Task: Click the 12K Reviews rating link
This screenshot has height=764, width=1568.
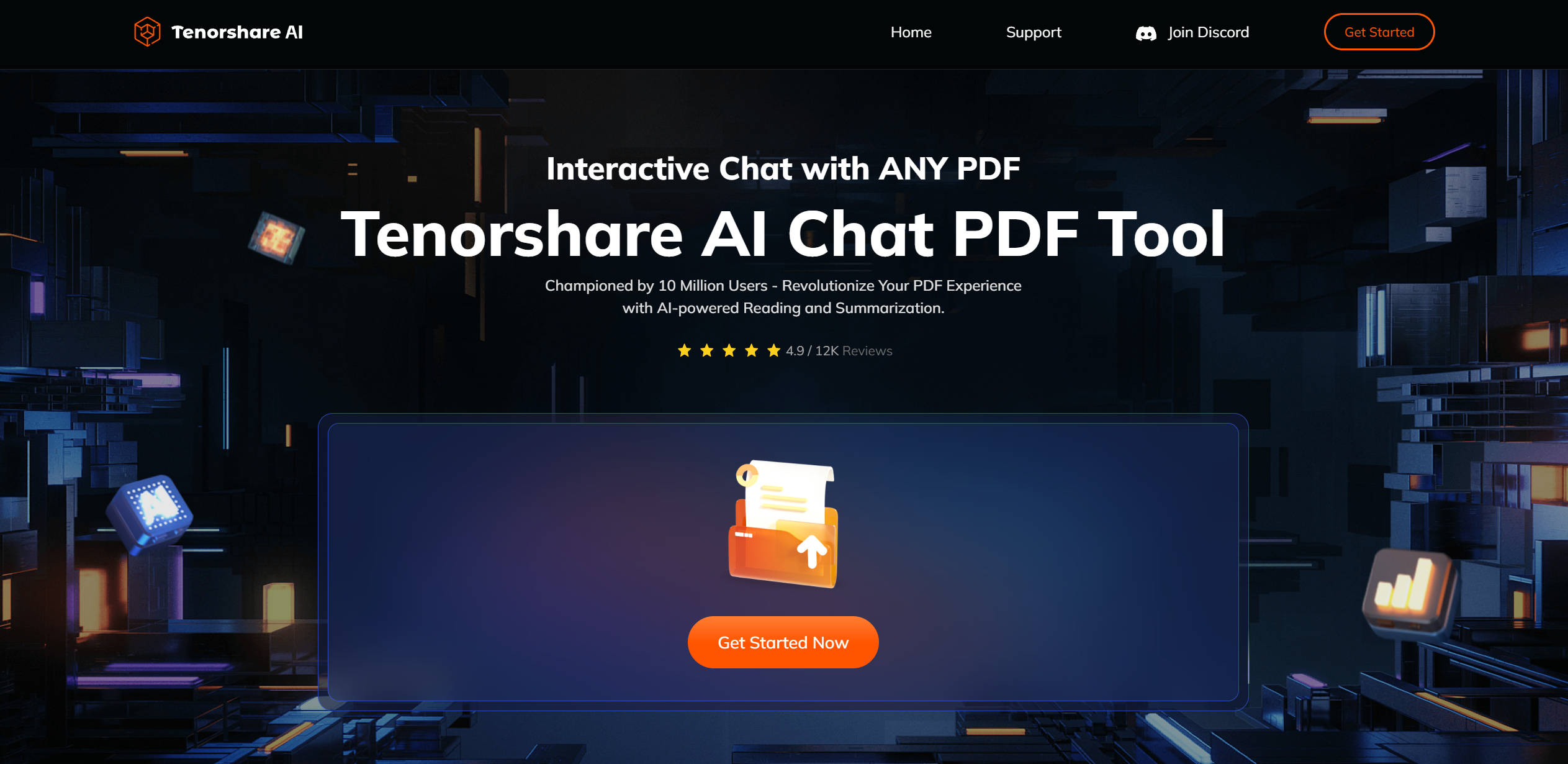Action: pyautogui.click(x=854, y=350)
